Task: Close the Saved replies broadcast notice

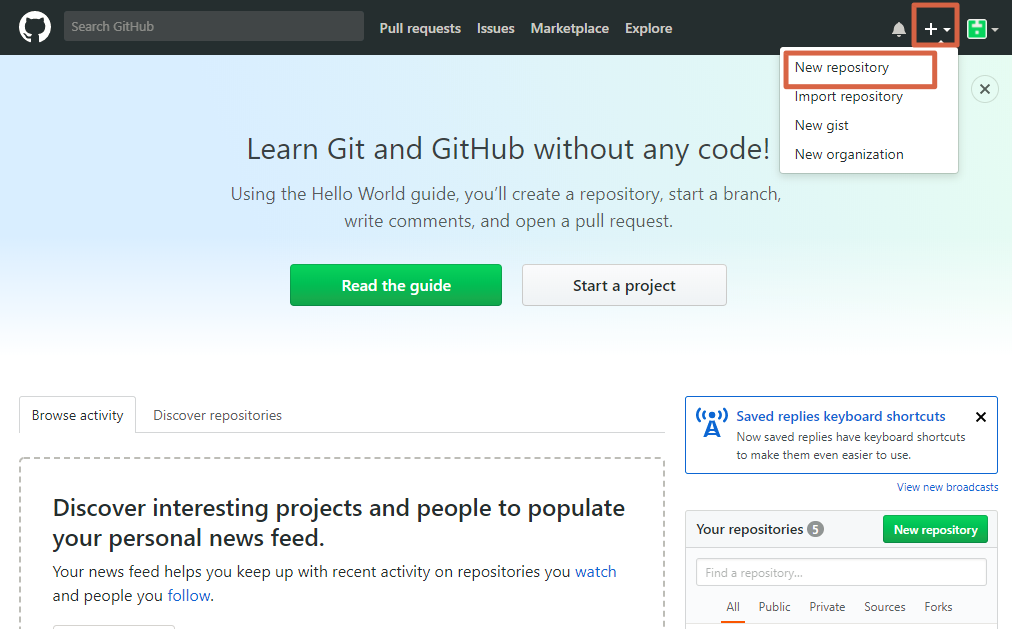Action: (x=980, y=417)
